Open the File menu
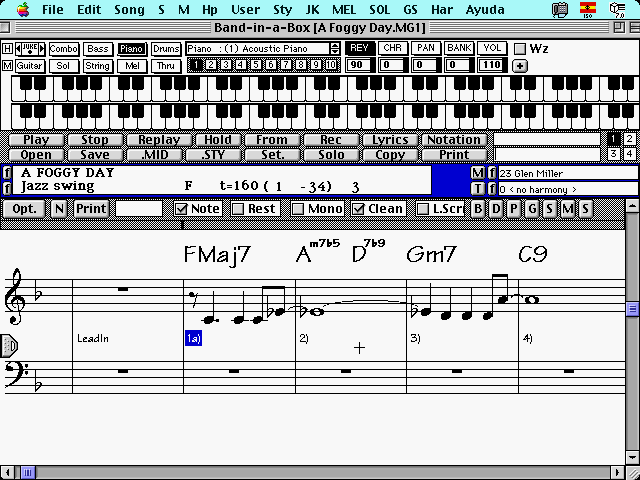Viewport: 640px width, 480px height. [53, 9]
